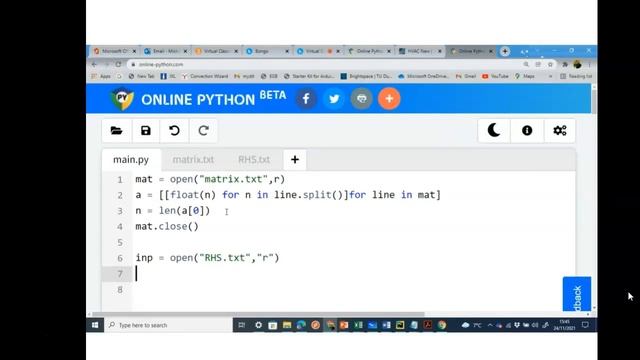Add a new file tab with plus

click(x=295, y=160)
